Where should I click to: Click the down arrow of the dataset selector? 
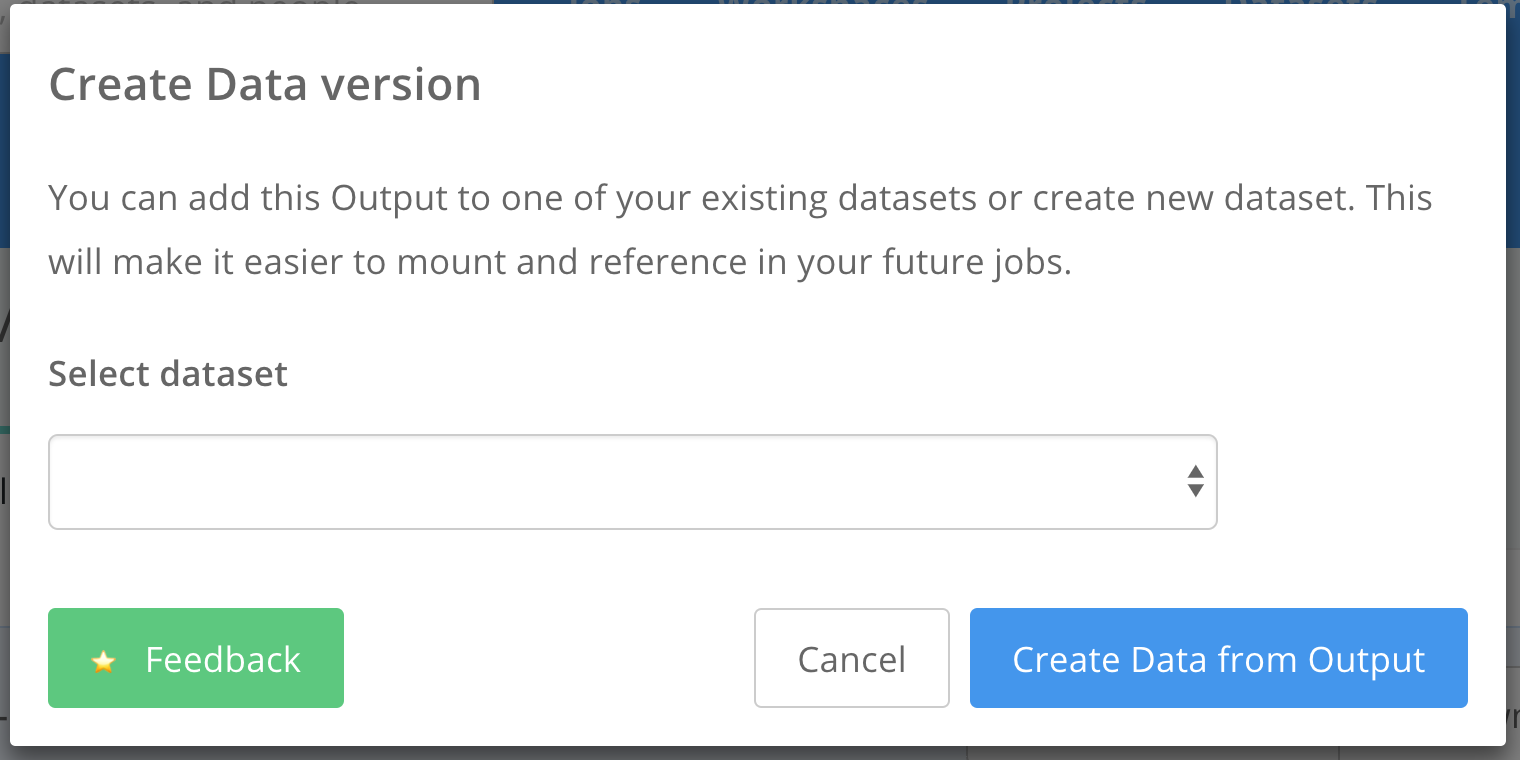tap(1194, 492)
